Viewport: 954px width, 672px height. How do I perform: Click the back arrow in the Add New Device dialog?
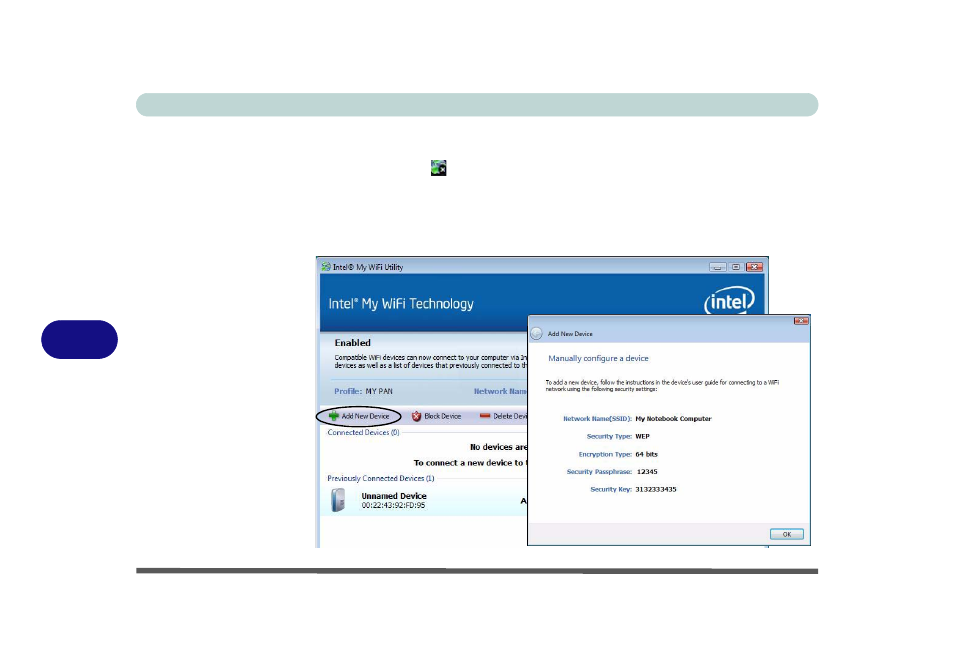pyautogui.click(x=537, y=333)
